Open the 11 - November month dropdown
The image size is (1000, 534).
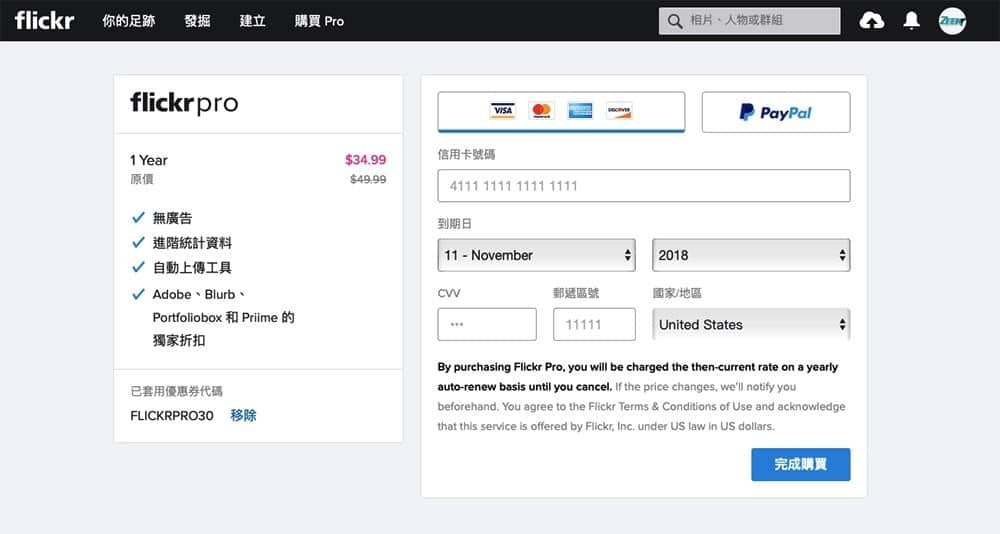536,255
